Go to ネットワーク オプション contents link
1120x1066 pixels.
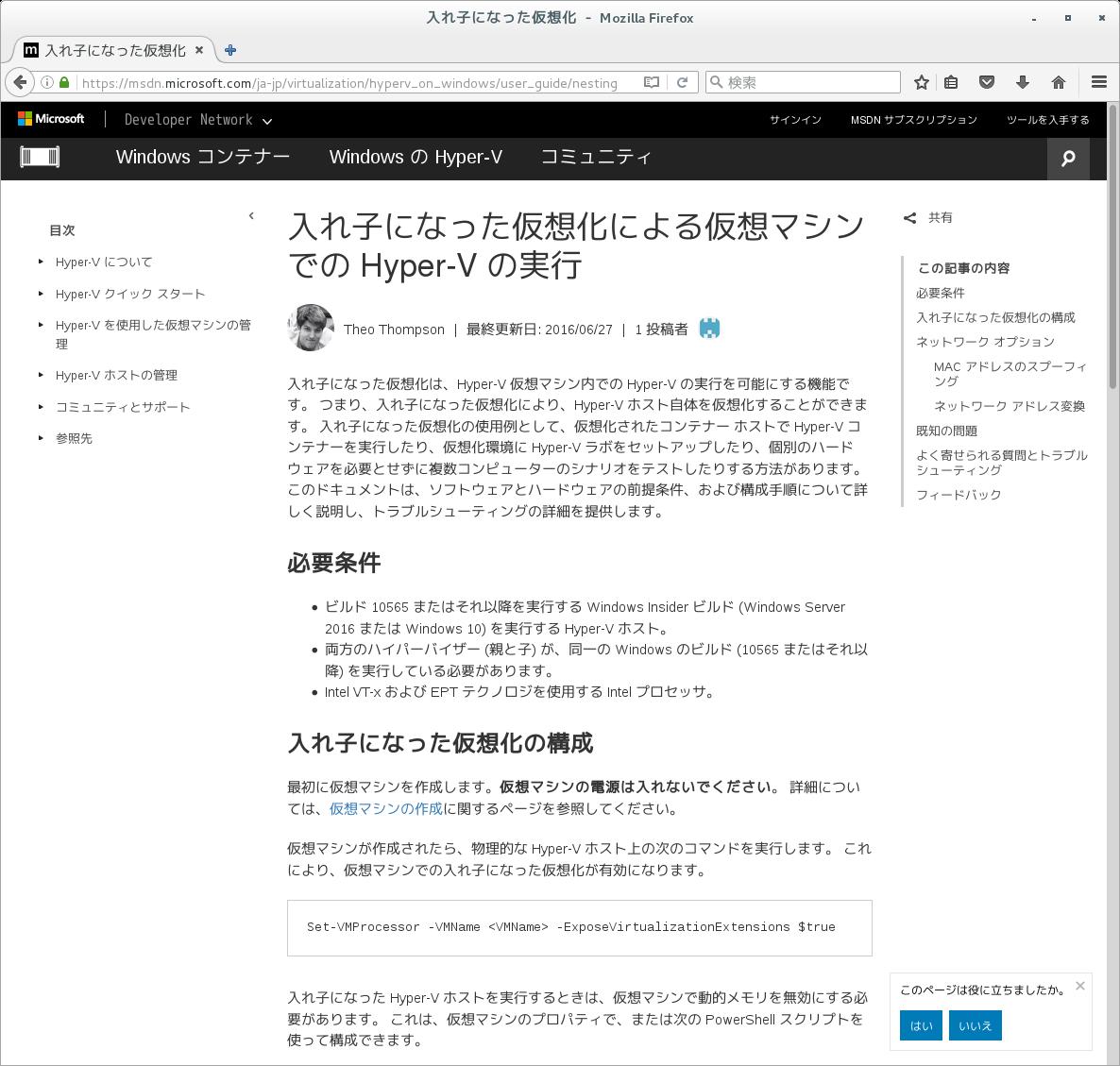(x=985, y=342)
